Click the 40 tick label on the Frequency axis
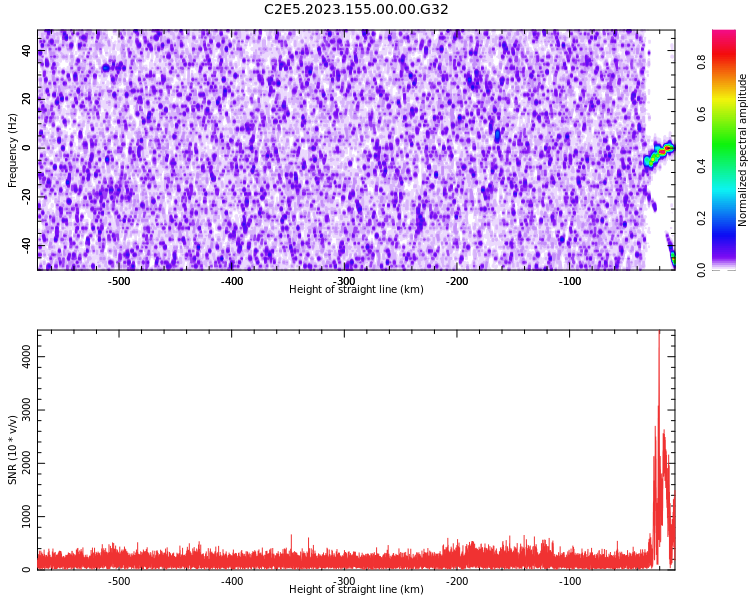 tap(27, 51)
